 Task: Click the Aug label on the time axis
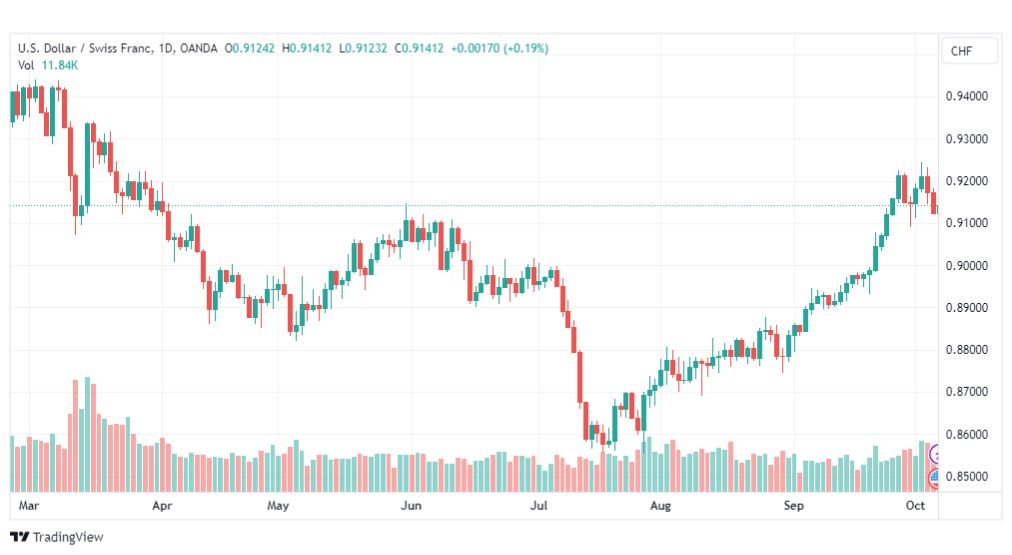click(660, 505)
